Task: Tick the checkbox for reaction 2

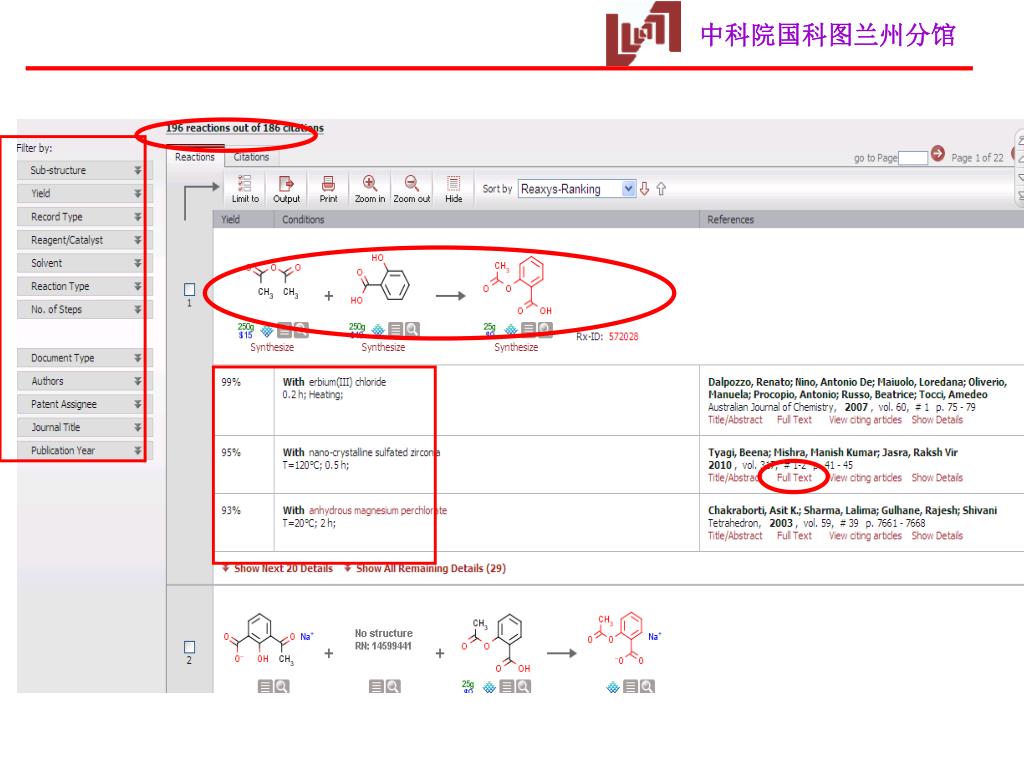Action: click(189, 647)
